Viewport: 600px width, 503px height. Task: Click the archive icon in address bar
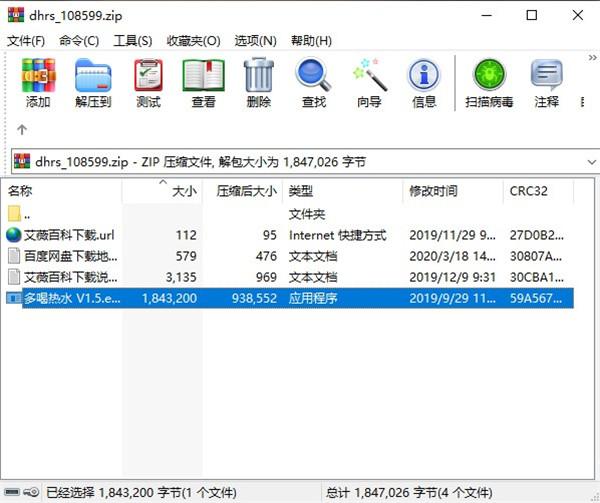pyautogui.click(x=22, y=161)
